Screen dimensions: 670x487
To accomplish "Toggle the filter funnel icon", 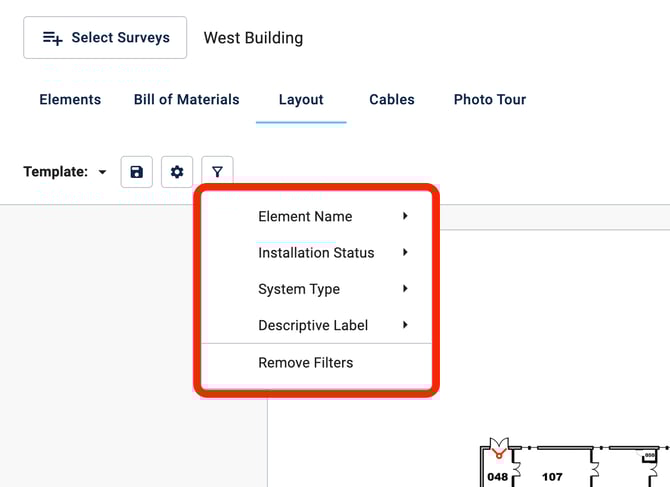I will tap(217, 172).
